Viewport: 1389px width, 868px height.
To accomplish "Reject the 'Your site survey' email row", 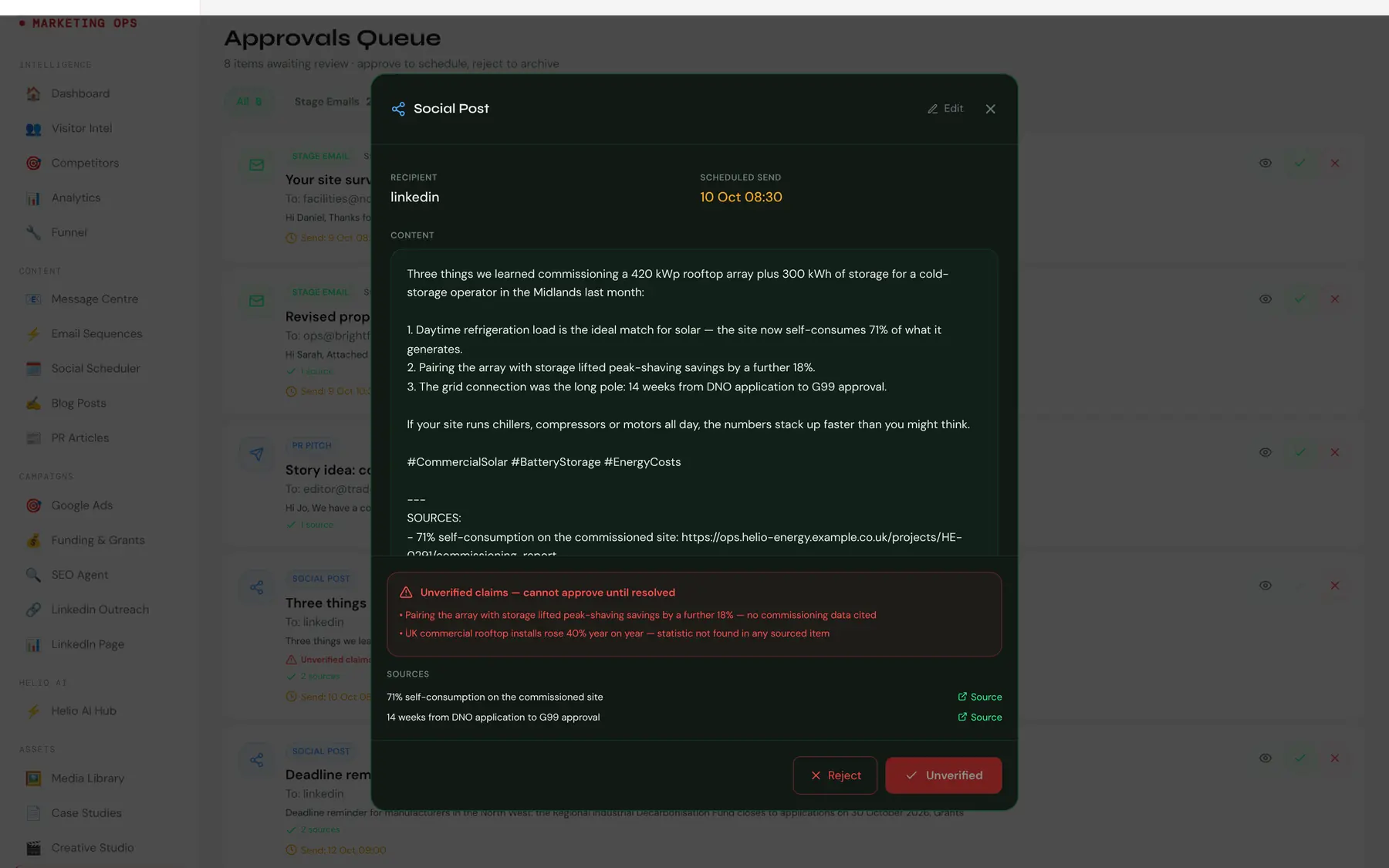I will pyautogui.click(x=1335, y=163).
